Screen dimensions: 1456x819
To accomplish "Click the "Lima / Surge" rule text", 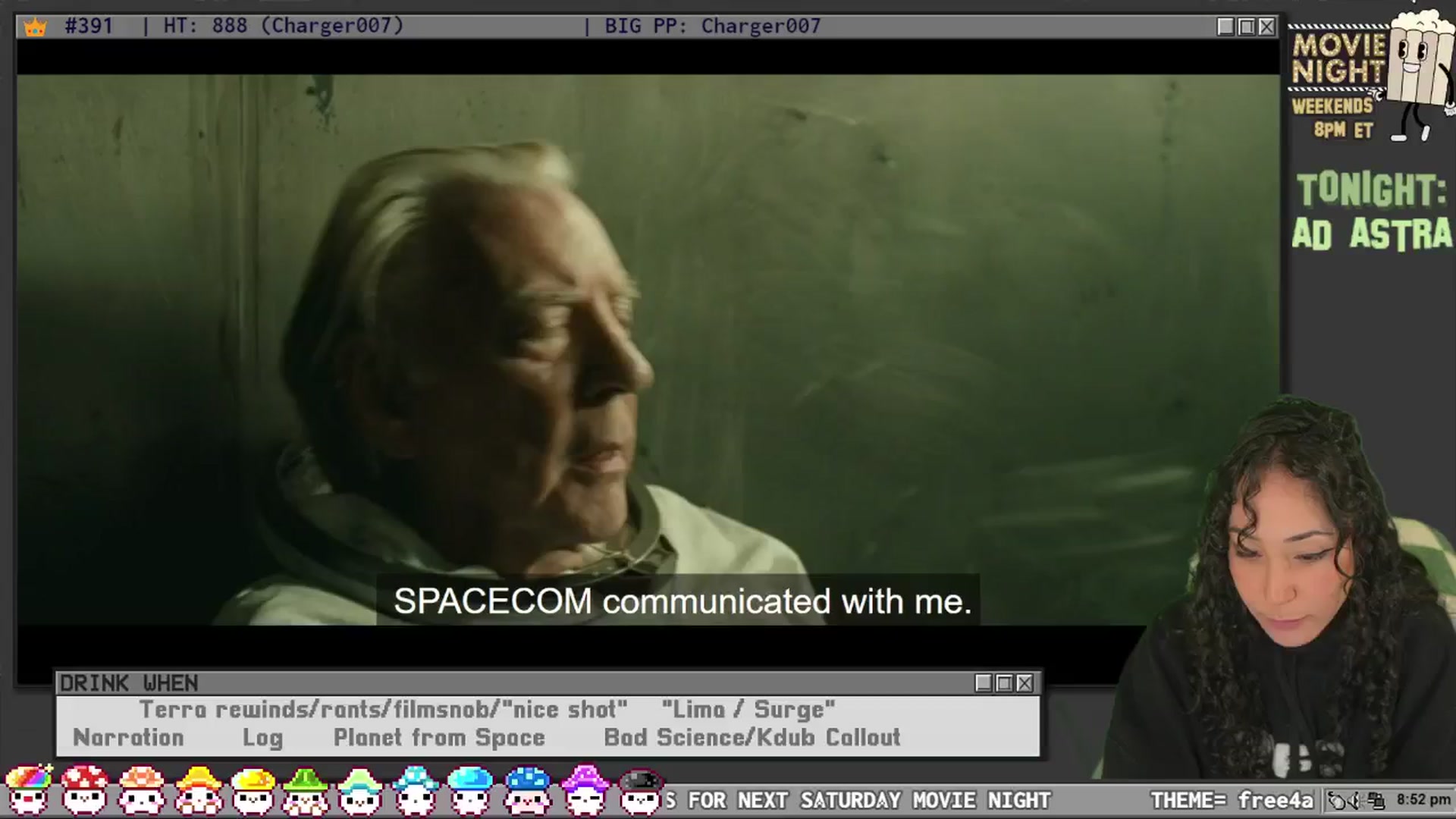I will pyautogui.click(x=748, y=710).
